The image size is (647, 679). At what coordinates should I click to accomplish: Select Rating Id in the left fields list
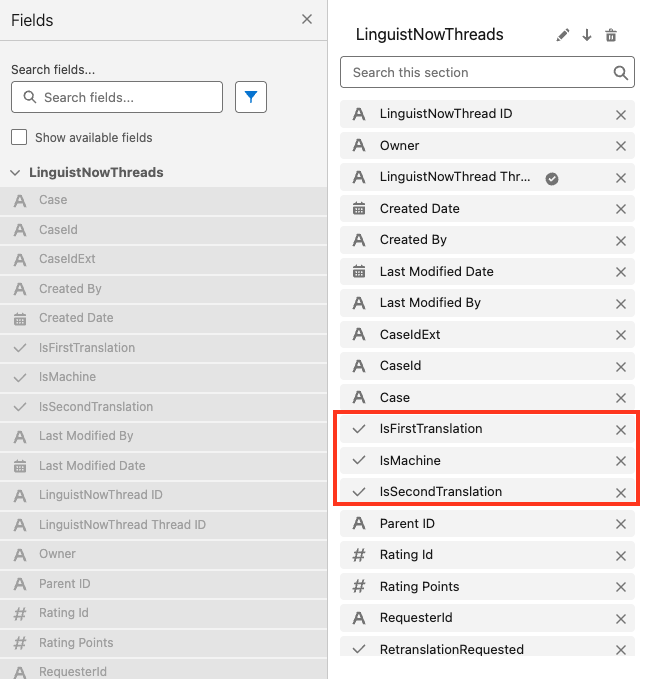pos(163,613)
